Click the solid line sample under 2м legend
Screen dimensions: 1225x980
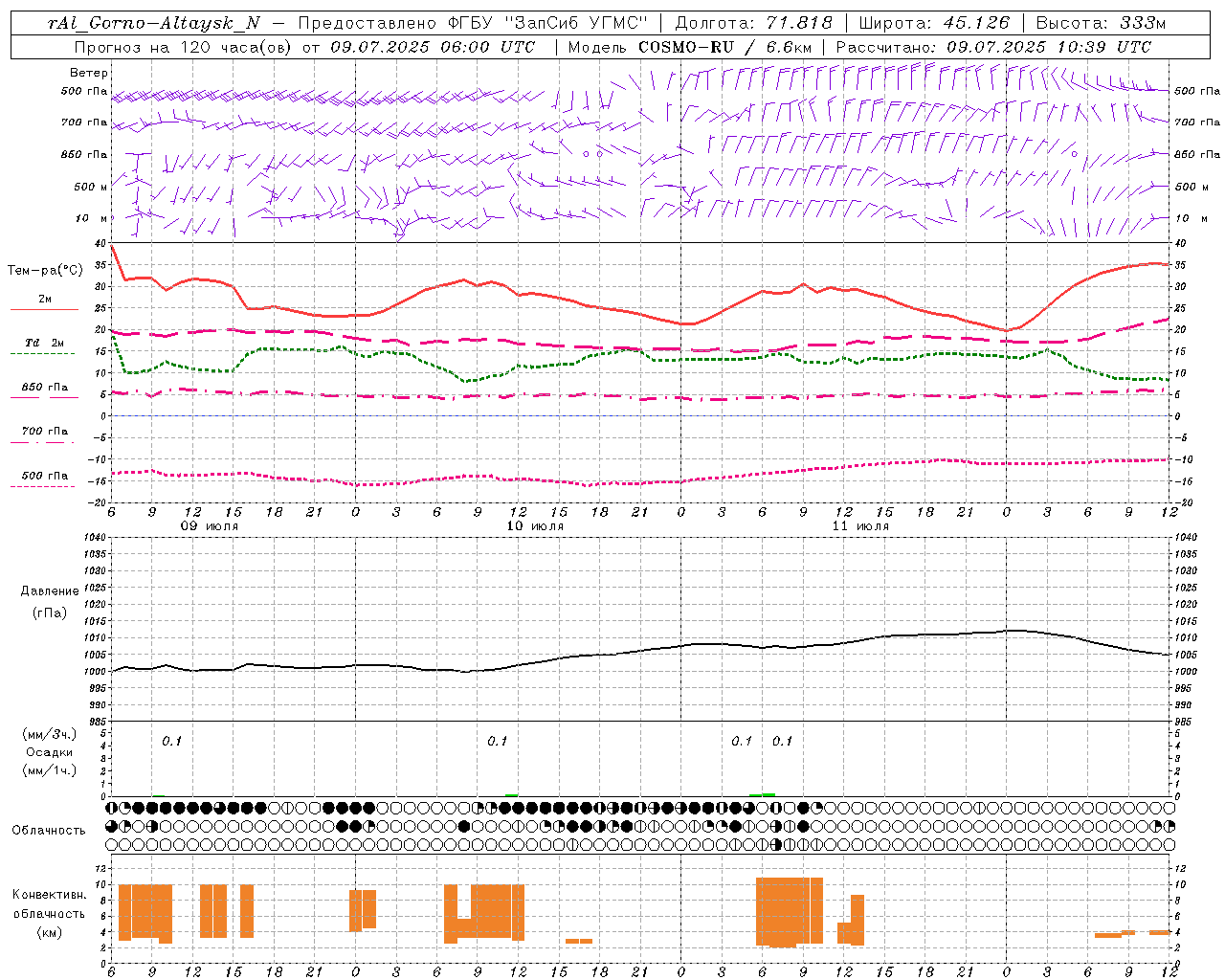44,309
